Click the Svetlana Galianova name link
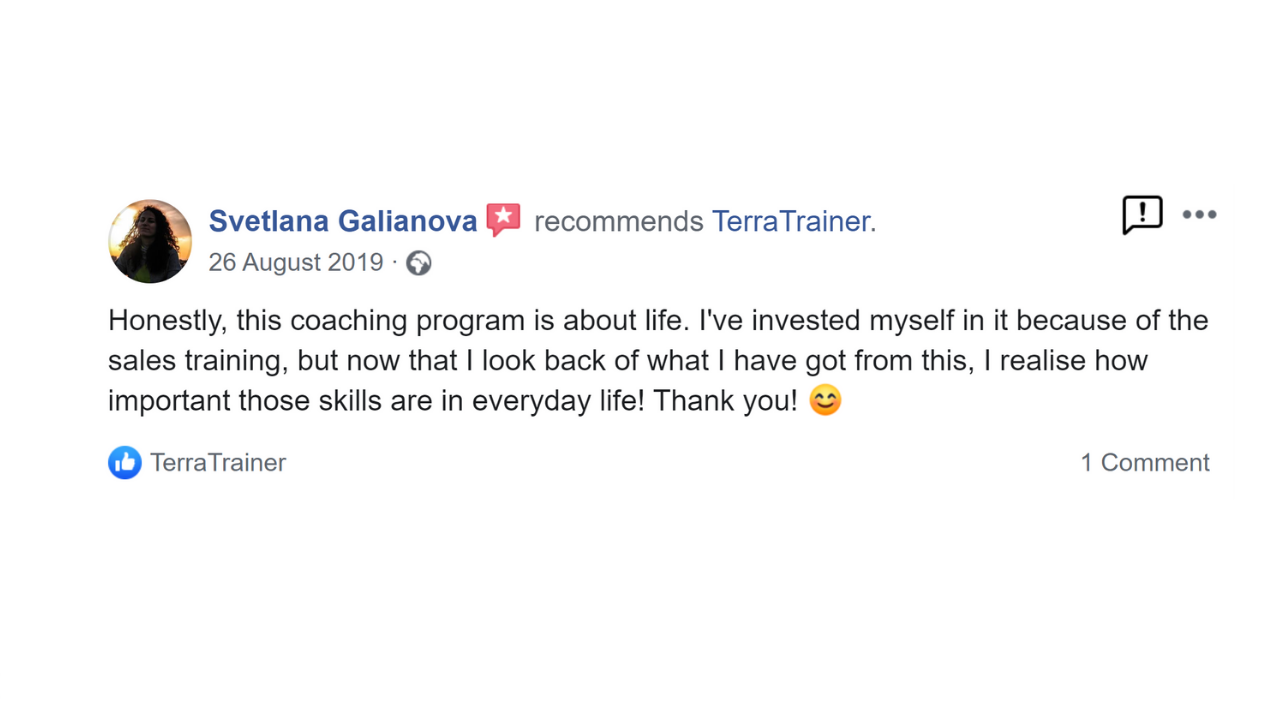The width and height of the screenshot is (1280, 720). coord(342,221)
